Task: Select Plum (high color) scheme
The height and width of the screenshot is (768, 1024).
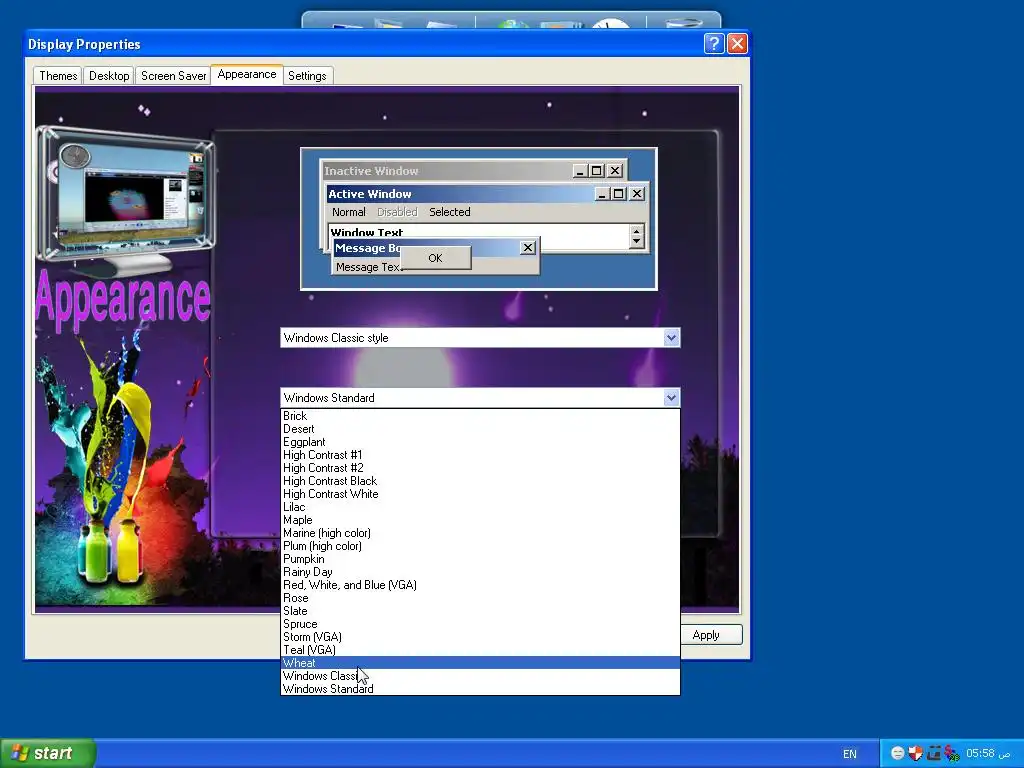Action: point(480,546)
